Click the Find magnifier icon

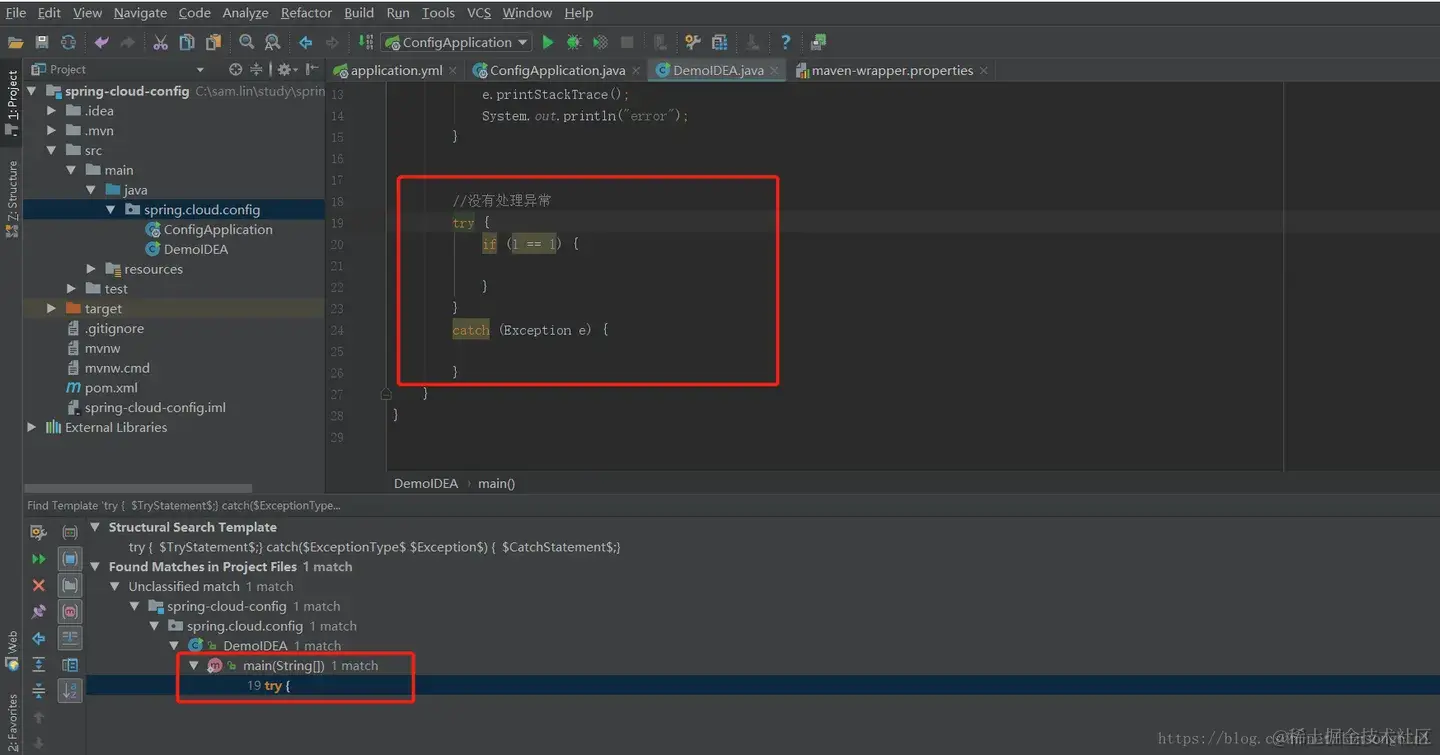pos(246,42)
